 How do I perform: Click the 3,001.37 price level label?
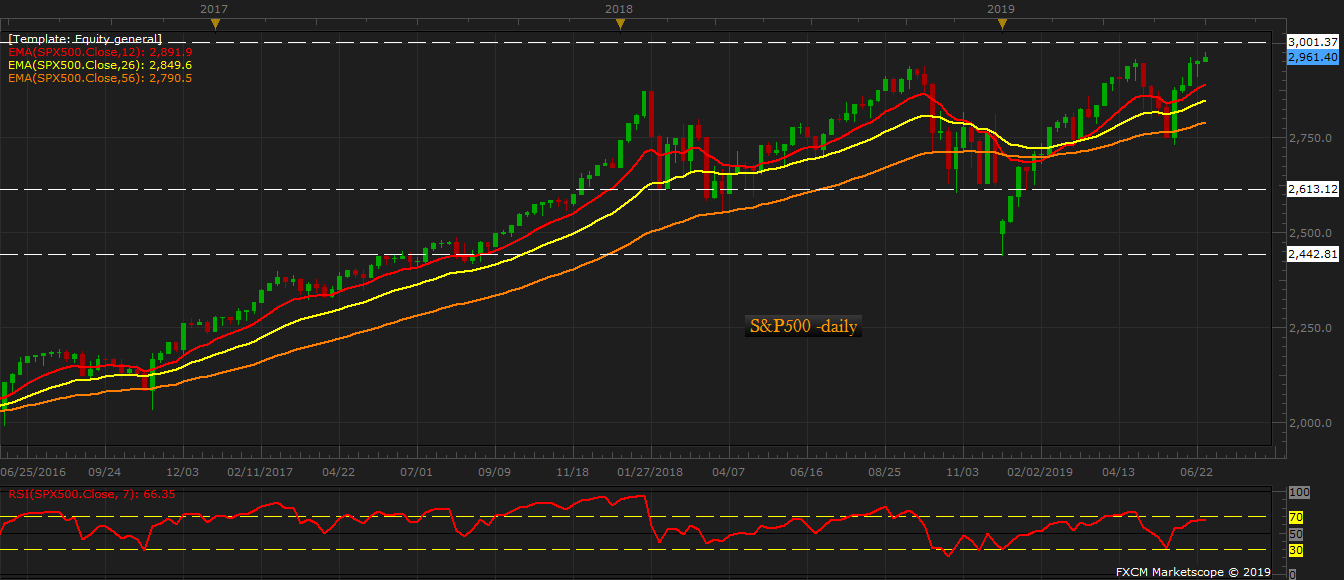coord(1313,42)
